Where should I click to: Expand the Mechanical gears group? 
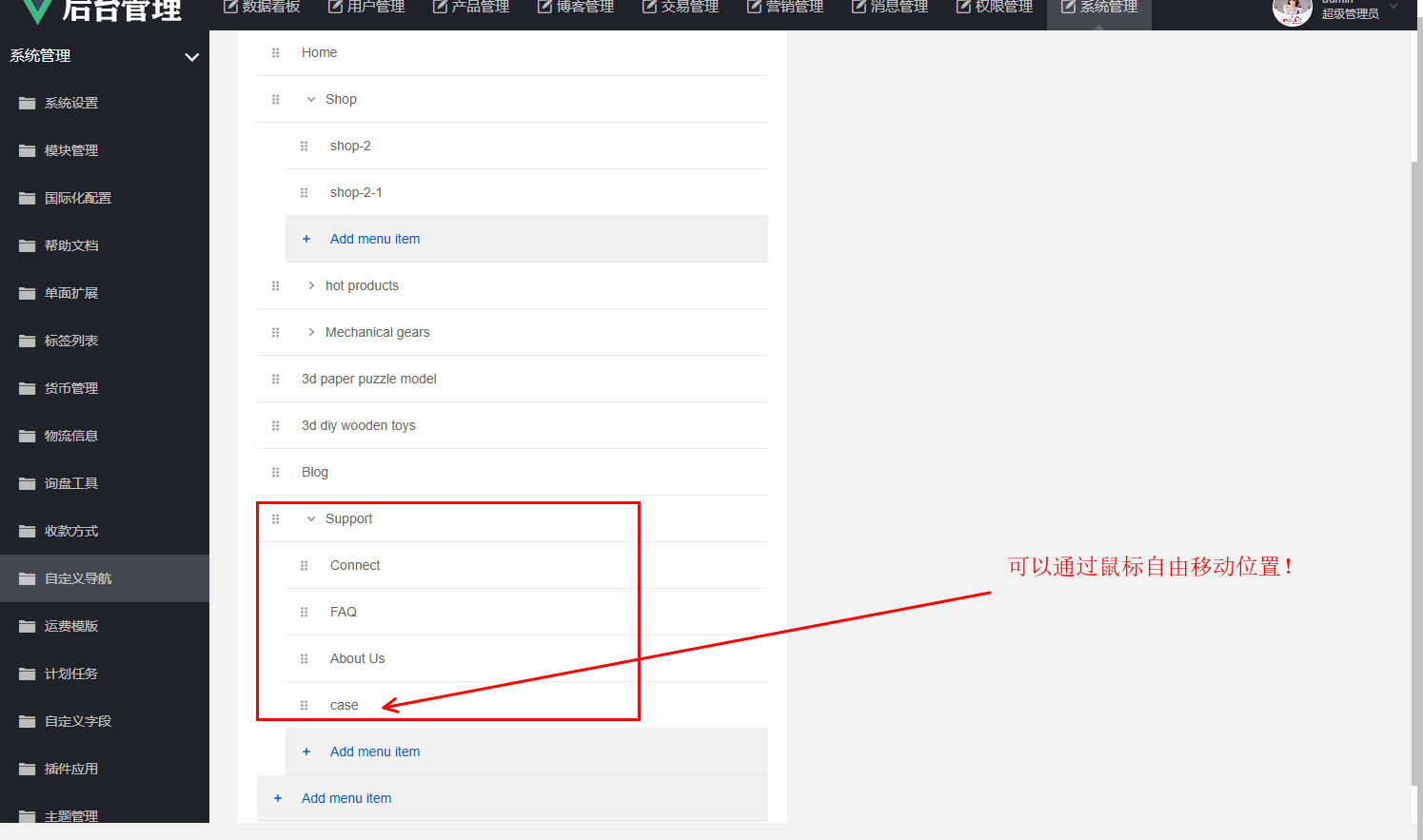click(311, 333)
